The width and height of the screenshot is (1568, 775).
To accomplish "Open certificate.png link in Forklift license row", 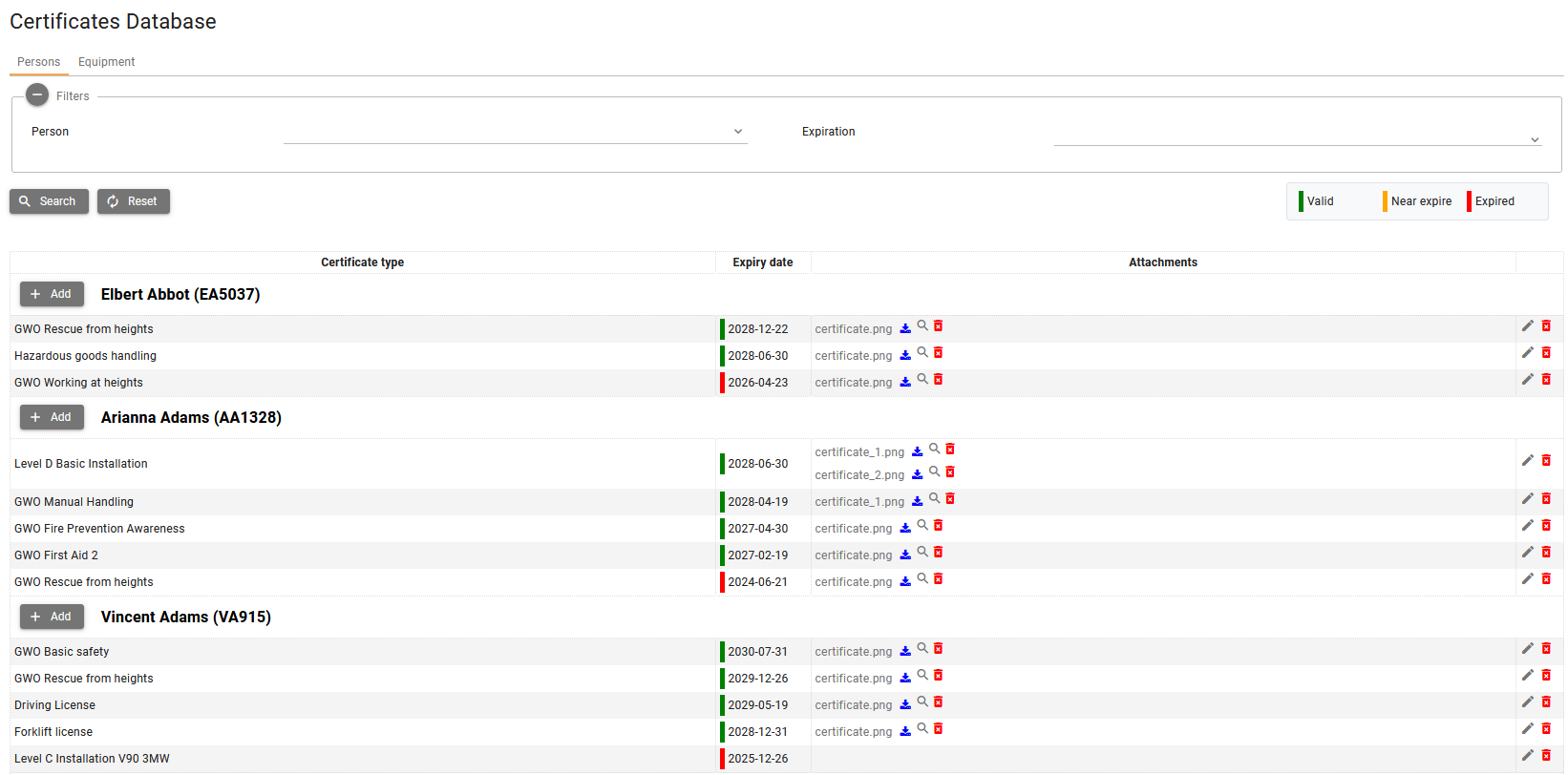I will (x=854, y=732).
